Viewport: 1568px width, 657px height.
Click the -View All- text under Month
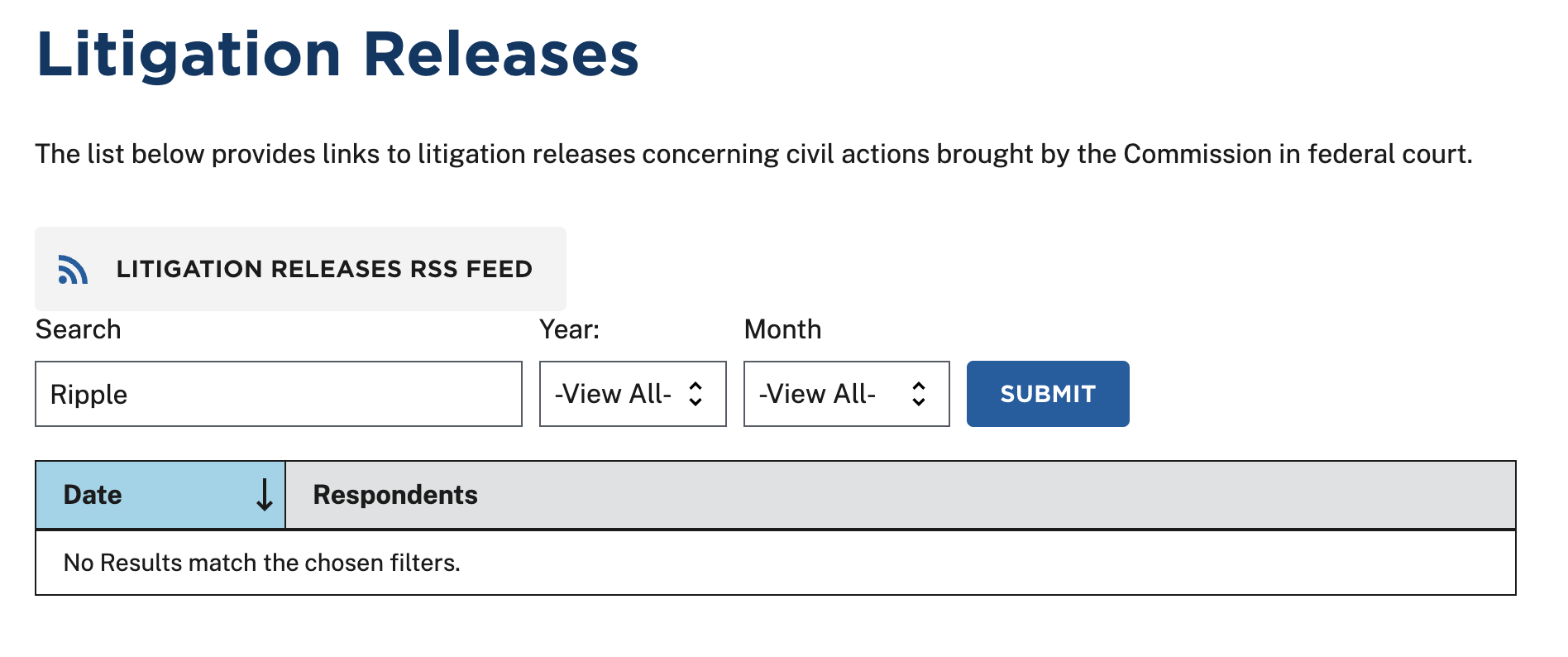(x=817, y=394)
